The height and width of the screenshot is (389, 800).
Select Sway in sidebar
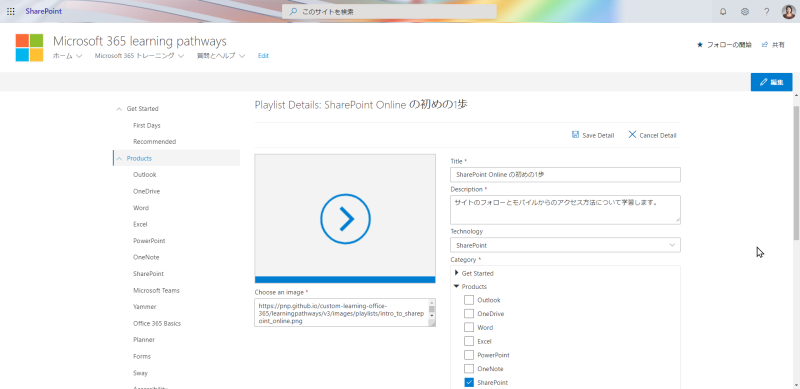click(x=140, y=373)
